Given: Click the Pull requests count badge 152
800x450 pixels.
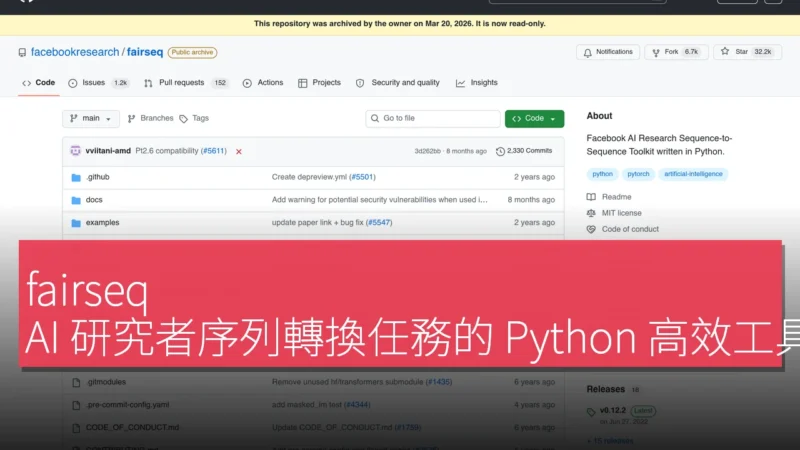Looking at the screenshot, I should (220, 83).
